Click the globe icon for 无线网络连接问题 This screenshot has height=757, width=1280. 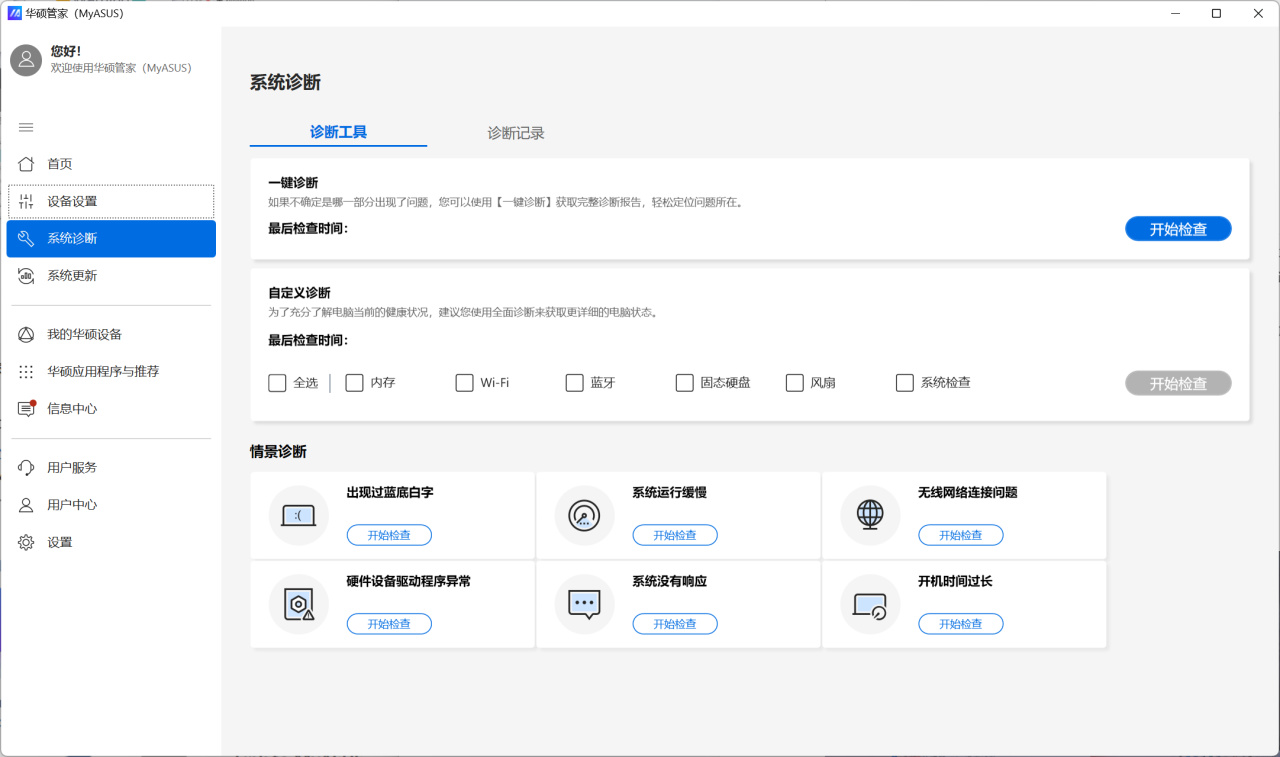click(871, 516)
